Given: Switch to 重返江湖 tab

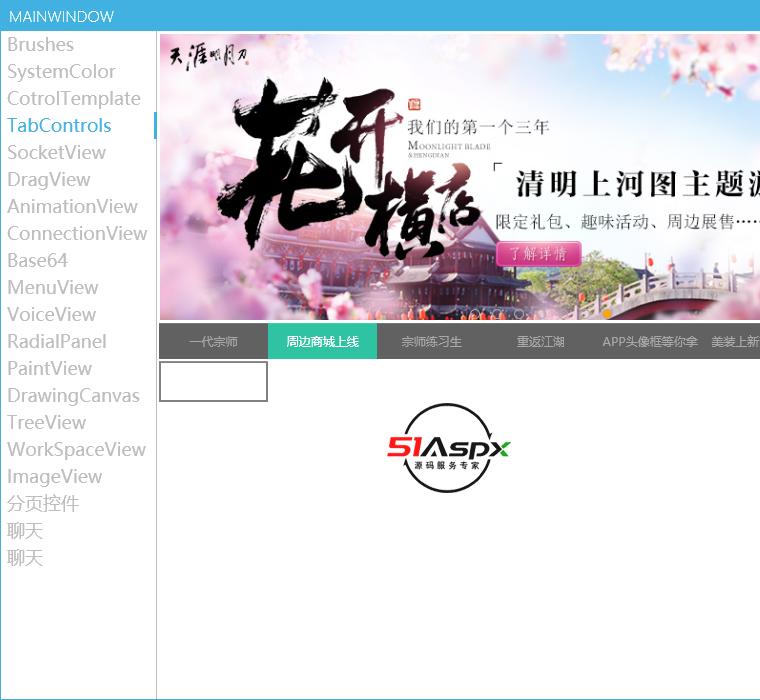Looking at the screenshot, I should pyautogui.click(x=540, y=341).
